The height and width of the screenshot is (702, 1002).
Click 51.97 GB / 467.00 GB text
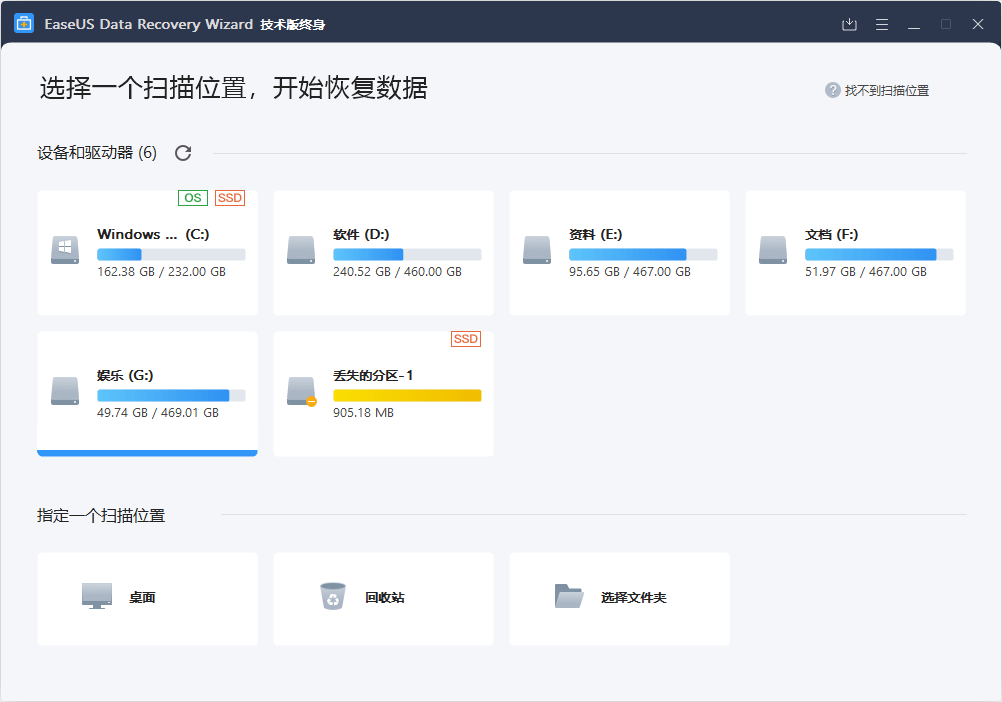(866, 272)
